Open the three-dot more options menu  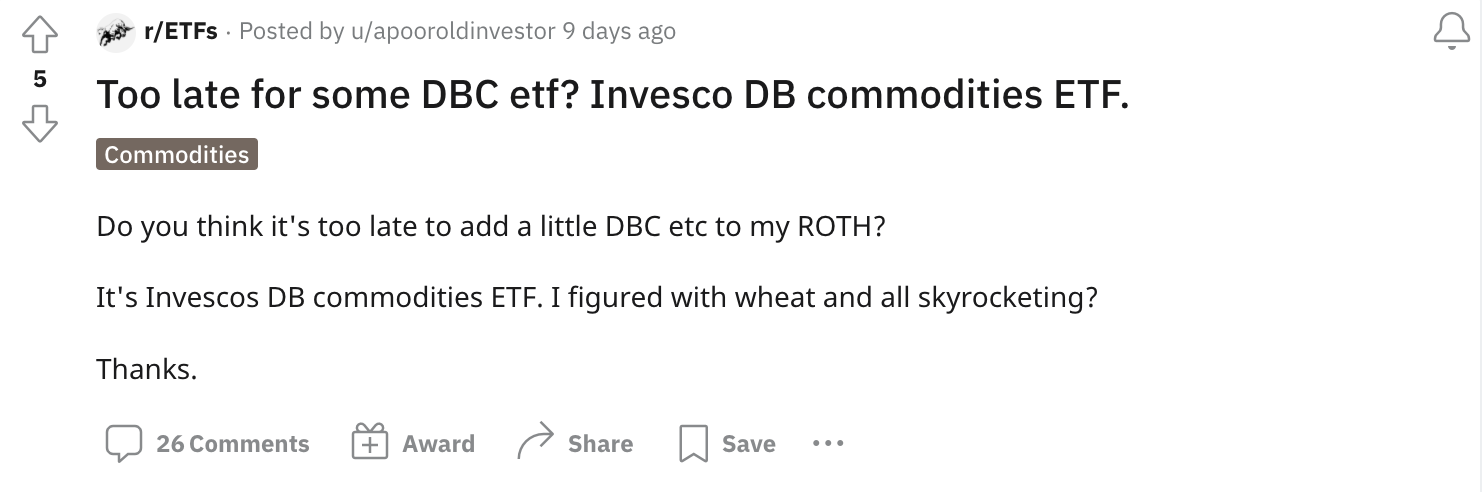[x=828, y=442]
